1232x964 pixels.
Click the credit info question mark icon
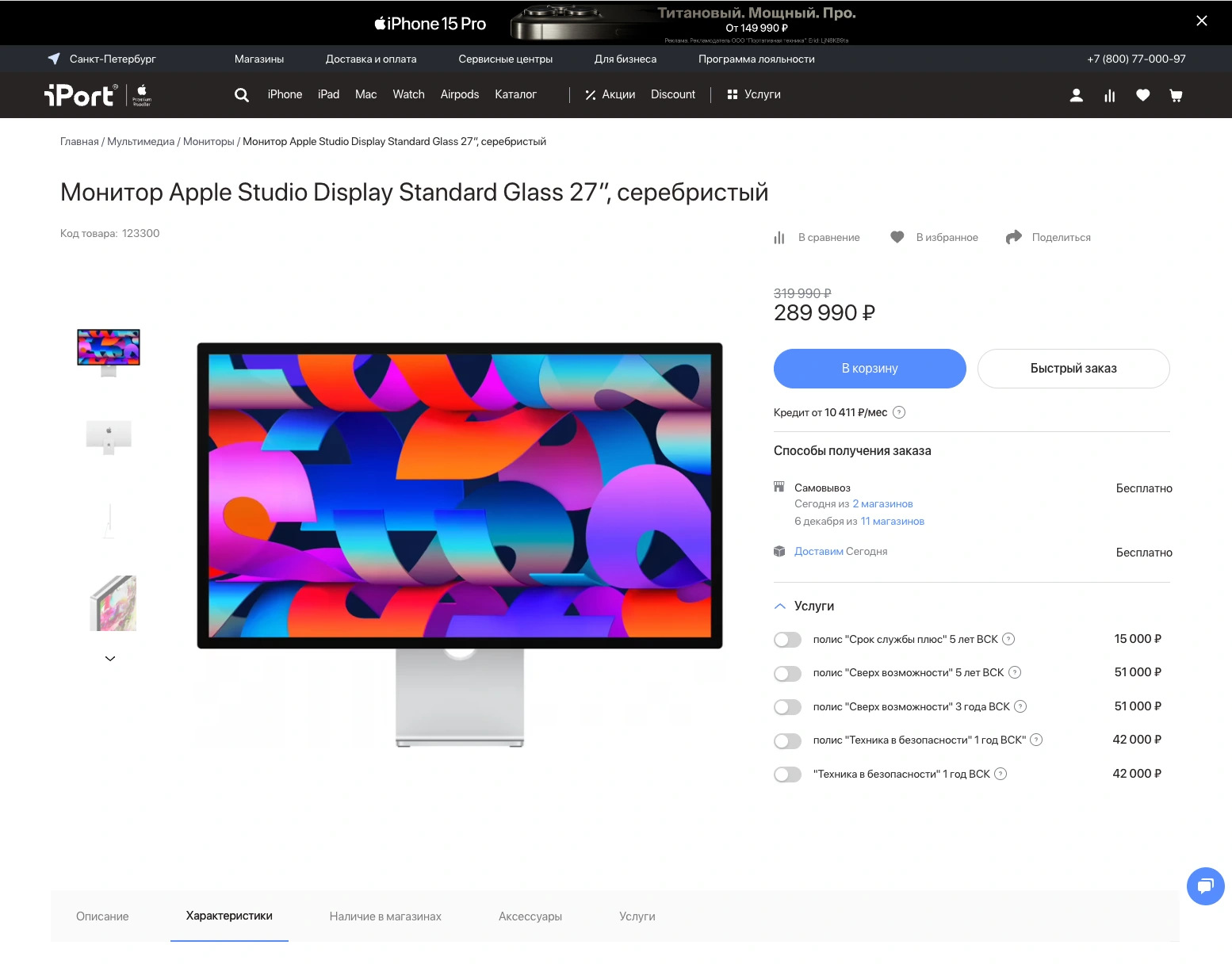click(x=899, y=412)
